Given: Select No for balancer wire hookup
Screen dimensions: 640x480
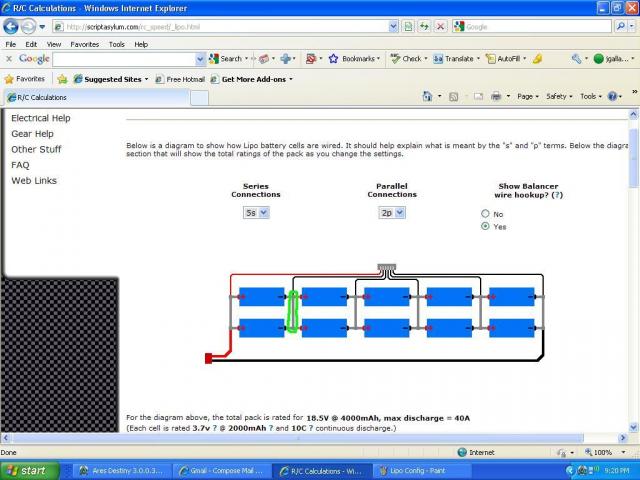Looking at the screenshot, I should 486,214.
